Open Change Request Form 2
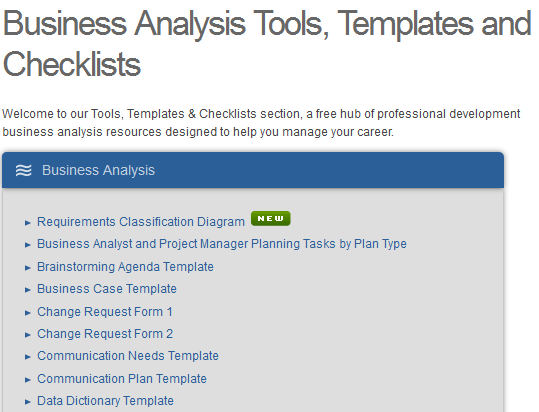 point(105,334)
